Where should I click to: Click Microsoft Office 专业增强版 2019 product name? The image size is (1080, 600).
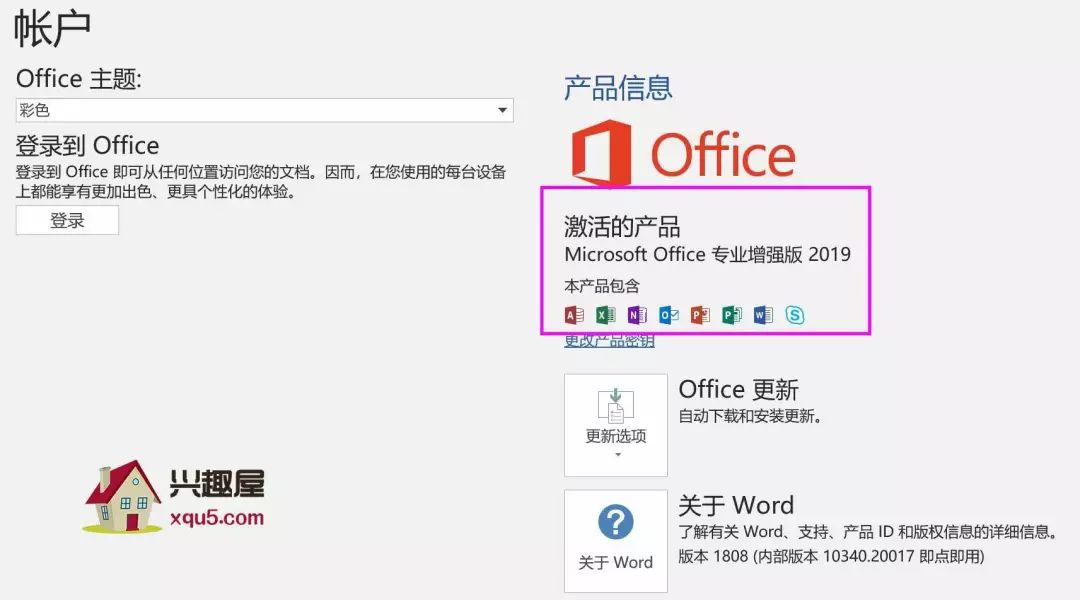click(707, 254)
